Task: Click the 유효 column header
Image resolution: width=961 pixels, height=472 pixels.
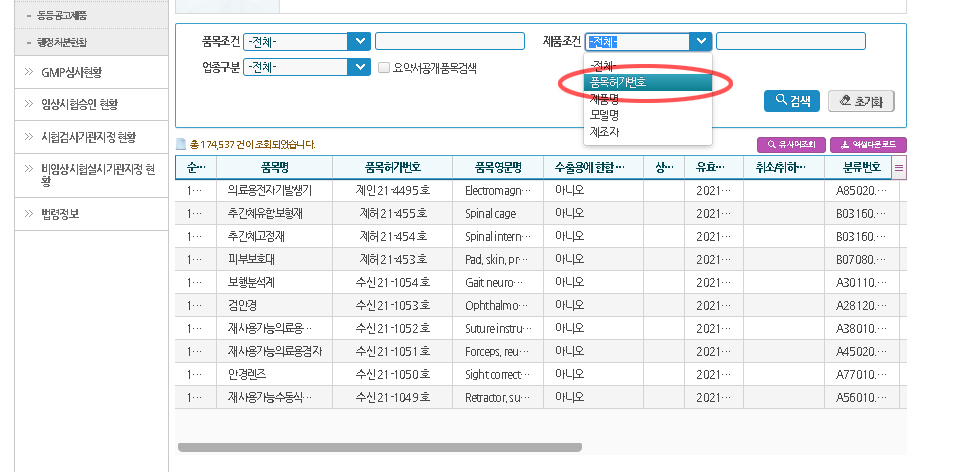Action: pyautogui.click(x=714, y=168)
